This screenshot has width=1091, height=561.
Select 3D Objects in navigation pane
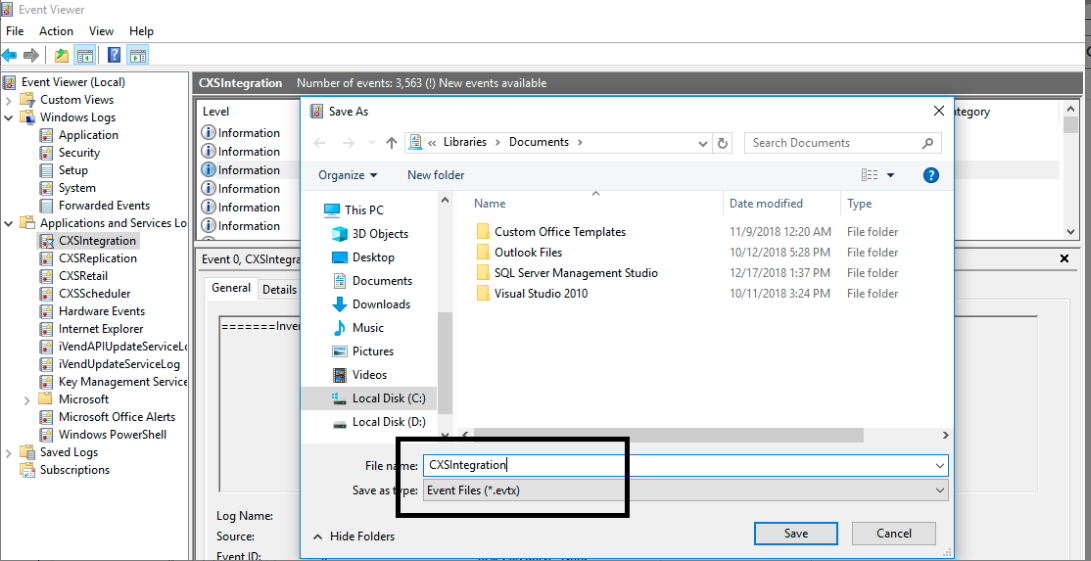coord(370,234)
